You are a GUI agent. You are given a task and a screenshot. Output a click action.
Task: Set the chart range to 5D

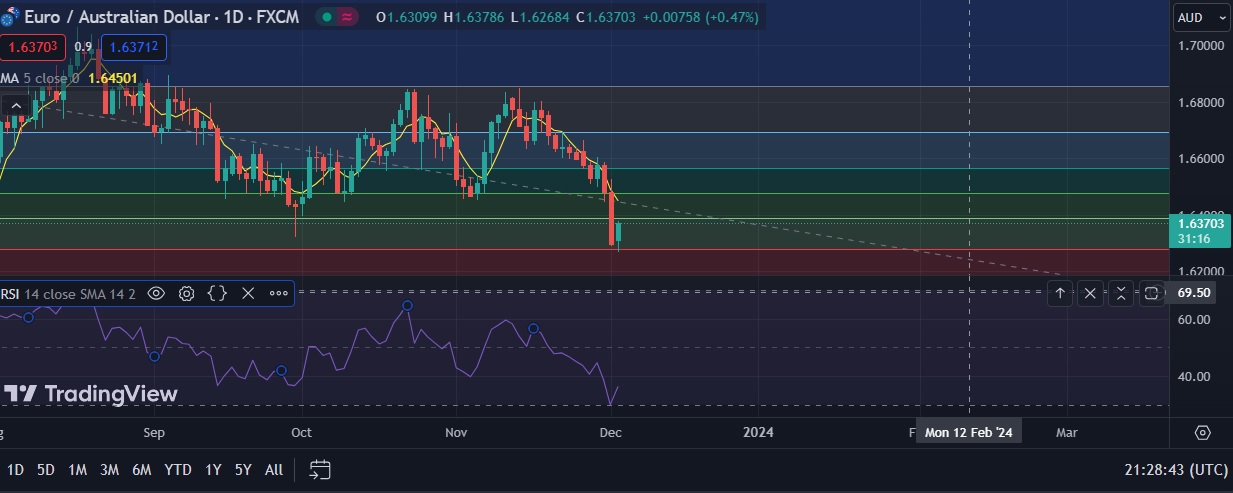click(x=46, y=470)
